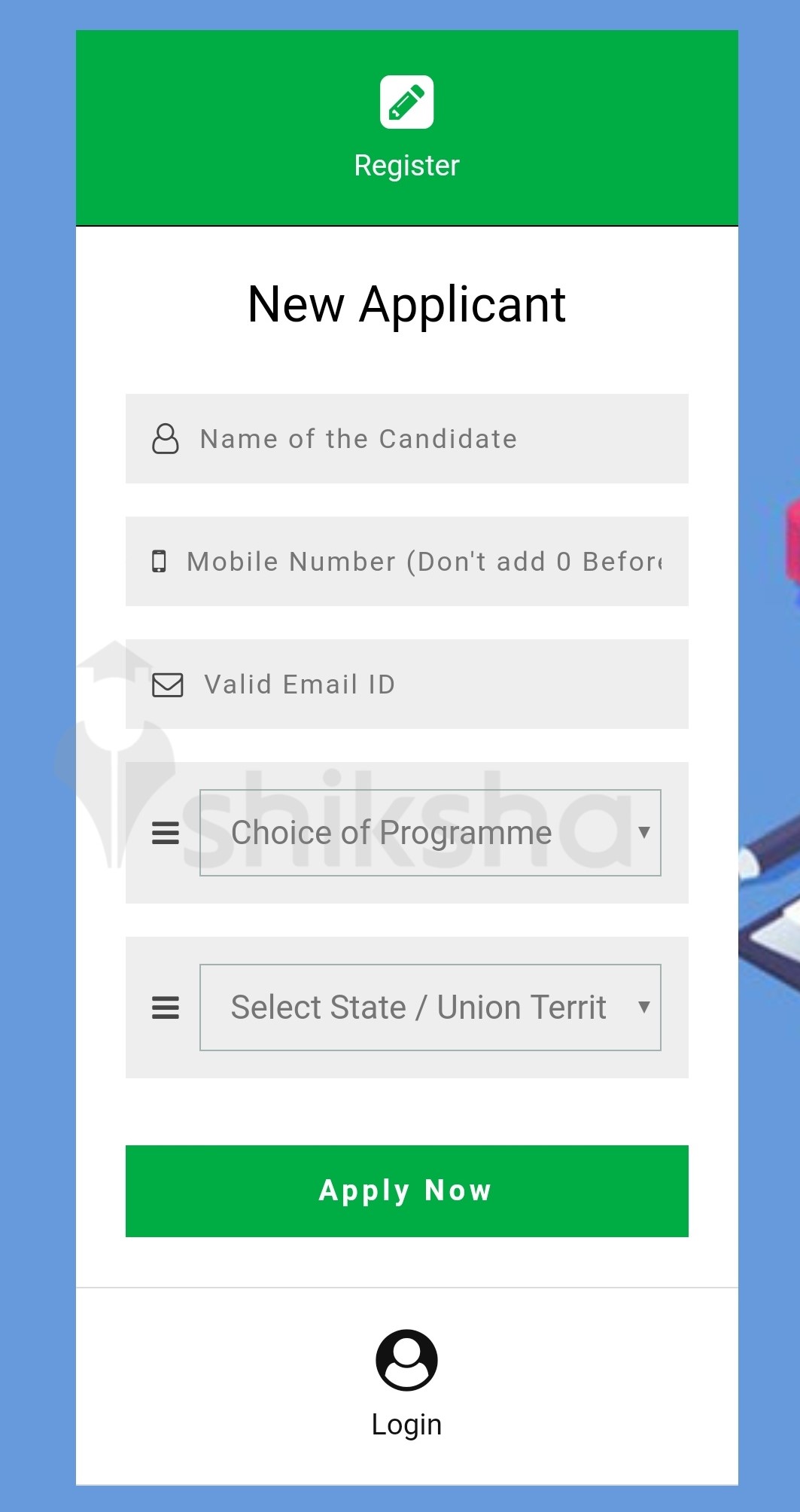Click the arrow on the programme selector

[x=646, y=832]
